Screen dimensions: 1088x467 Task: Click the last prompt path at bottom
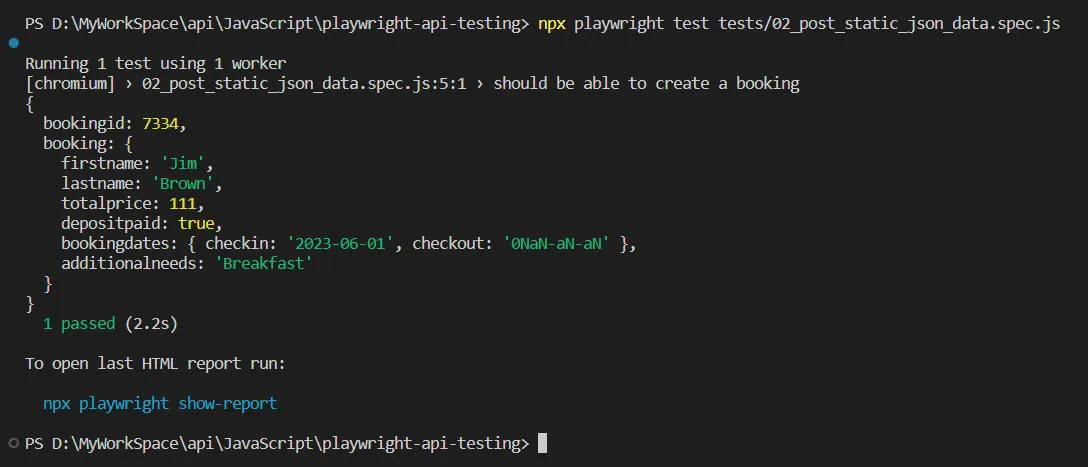277,443
